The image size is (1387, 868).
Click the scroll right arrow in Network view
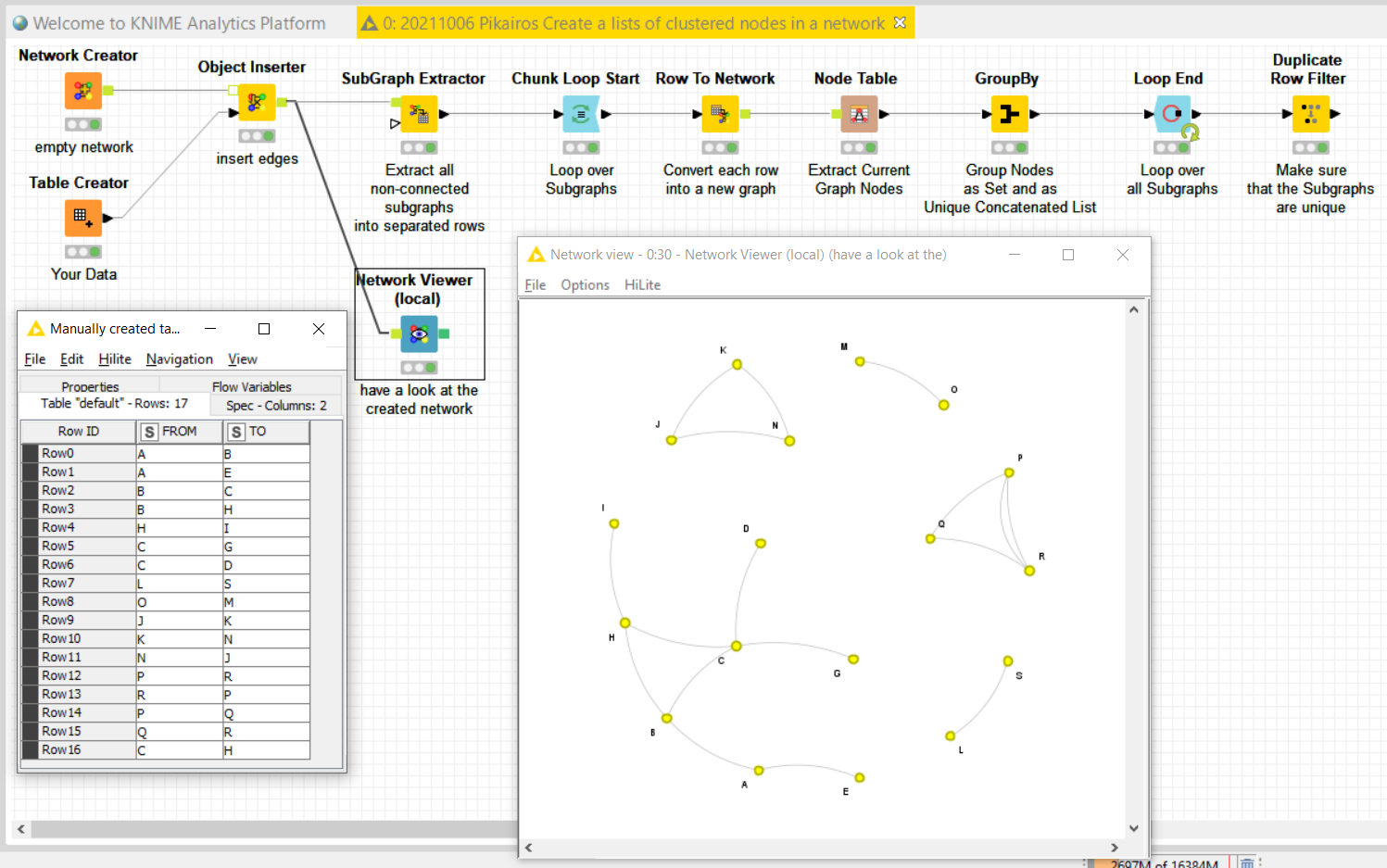[x=1115, y=848]
